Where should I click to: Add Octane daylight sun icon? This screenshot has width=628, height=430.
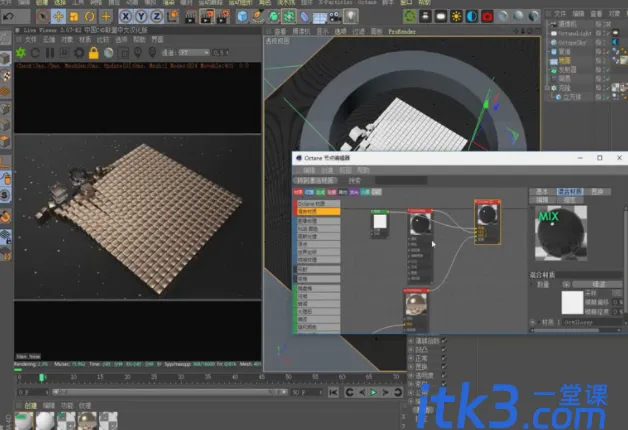click(456, 16)
